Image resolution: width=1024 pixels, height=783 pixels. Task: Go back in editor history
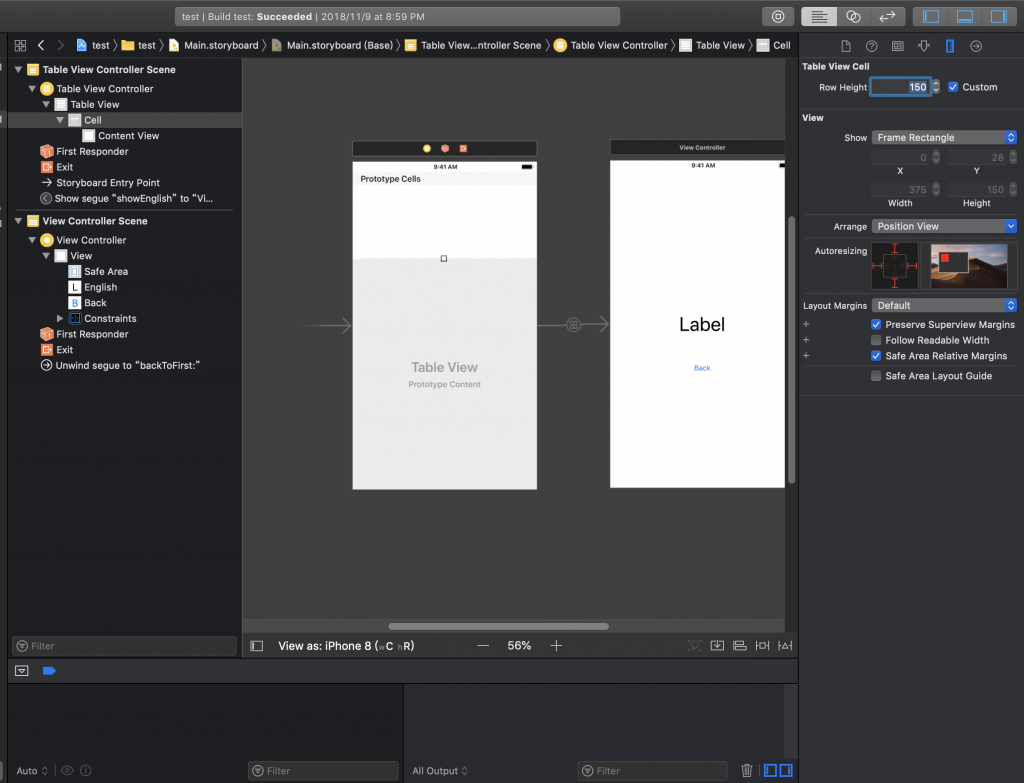point(41,45)
